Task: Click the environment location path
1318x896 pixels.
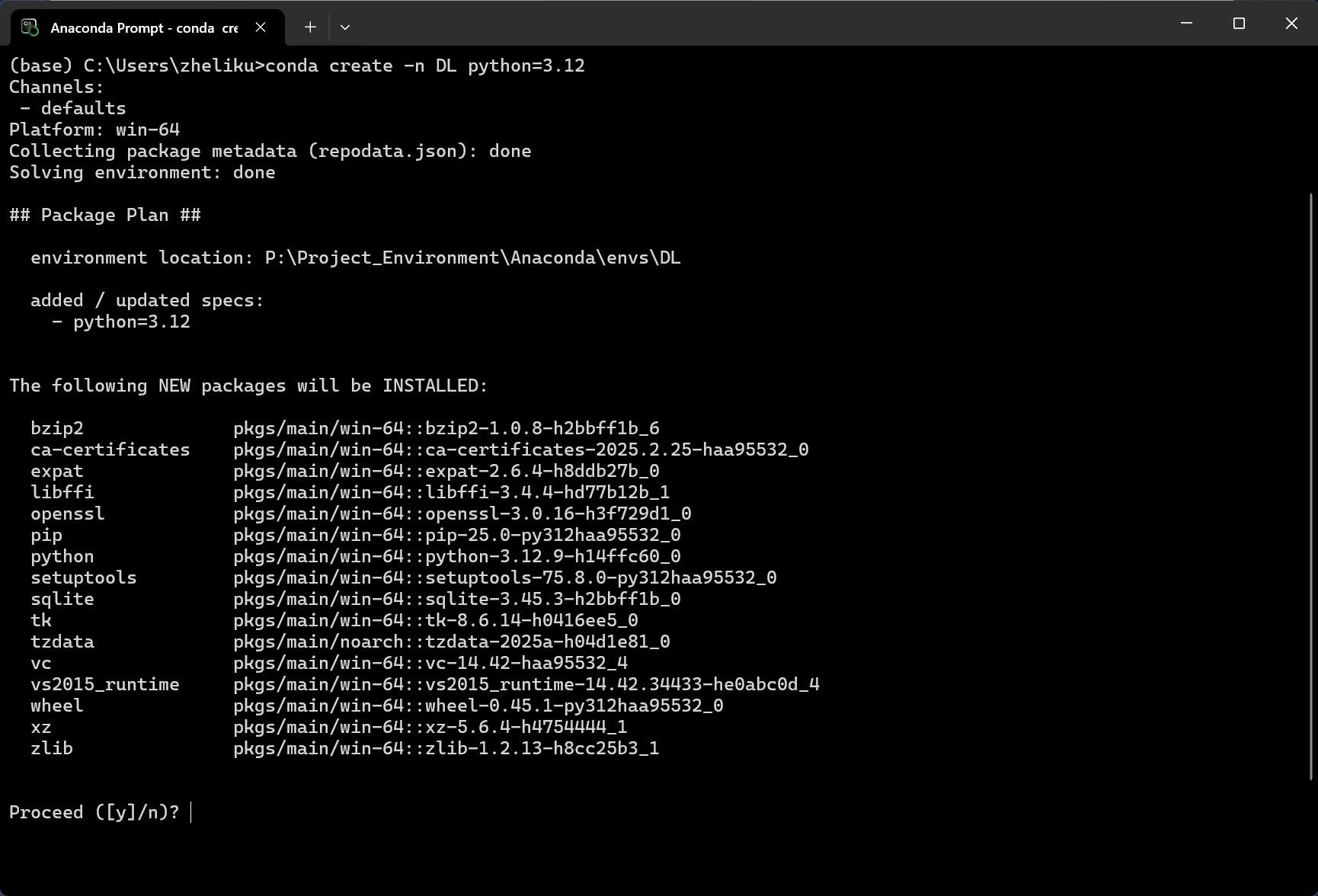Action: (473, 258)
